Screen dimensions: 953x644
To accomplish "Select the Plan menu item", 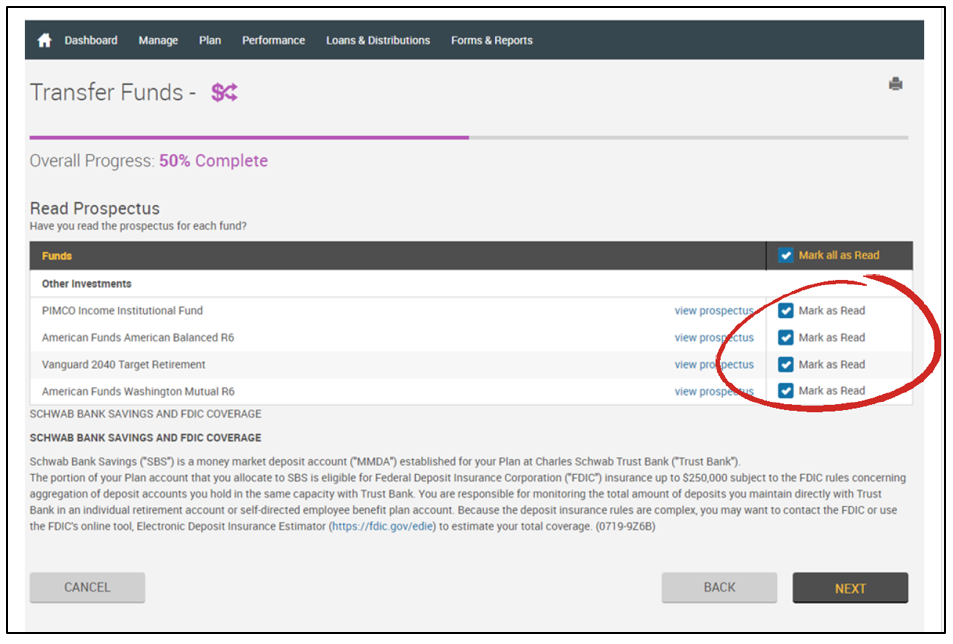I will pyautogui.click(x=210, y=41).
